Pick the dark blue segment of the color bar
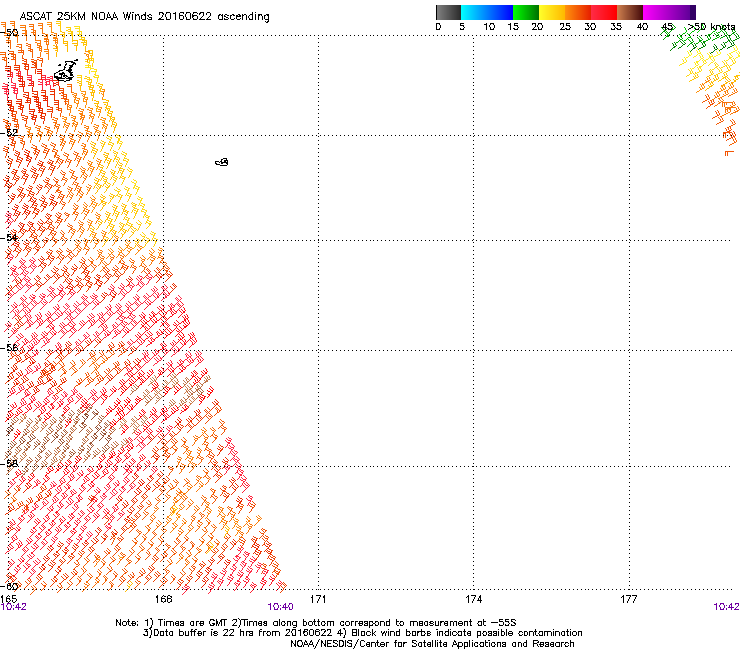 coord(500,12)
